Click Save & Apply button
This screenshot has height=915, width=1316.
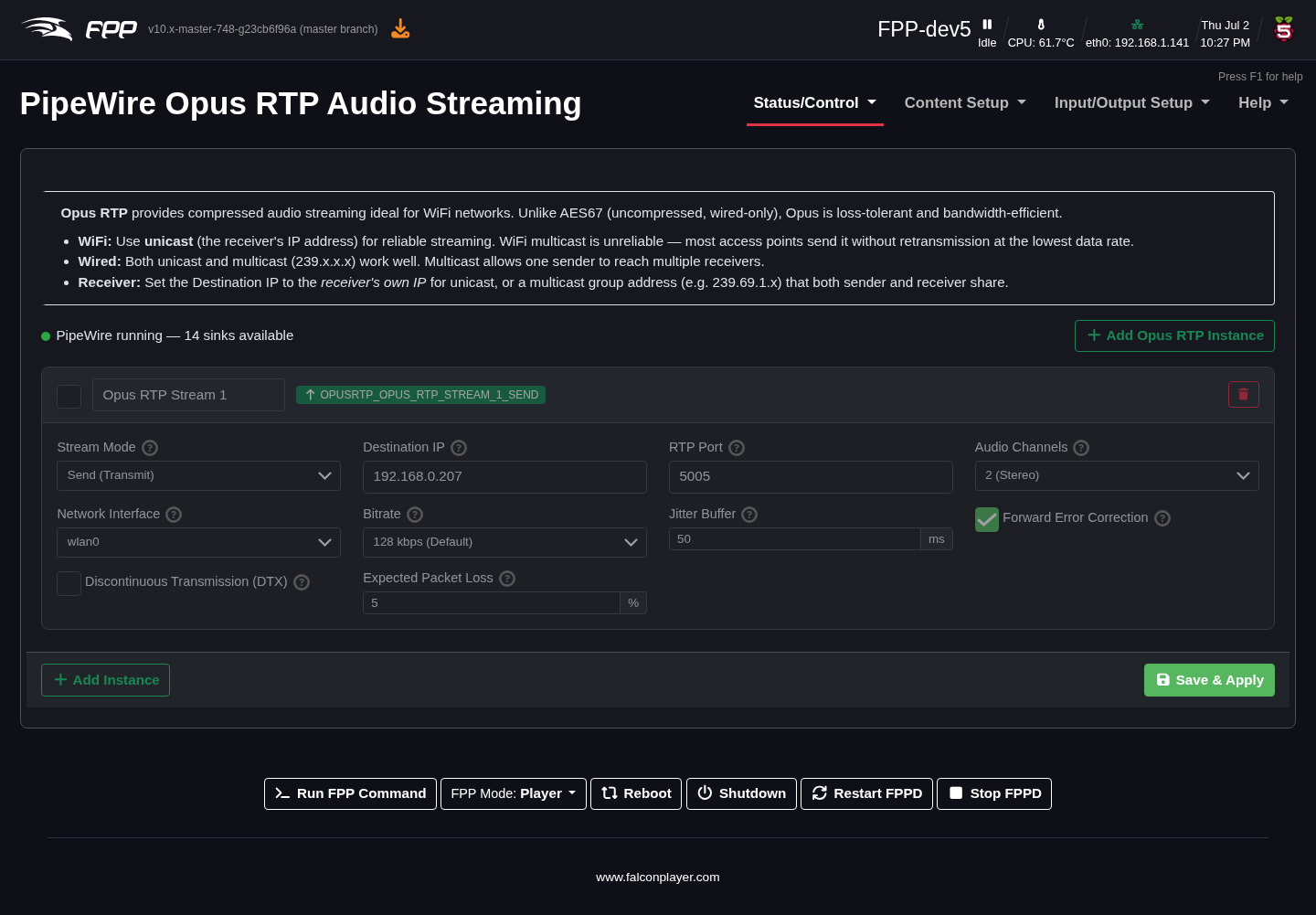click(1209, 680)
